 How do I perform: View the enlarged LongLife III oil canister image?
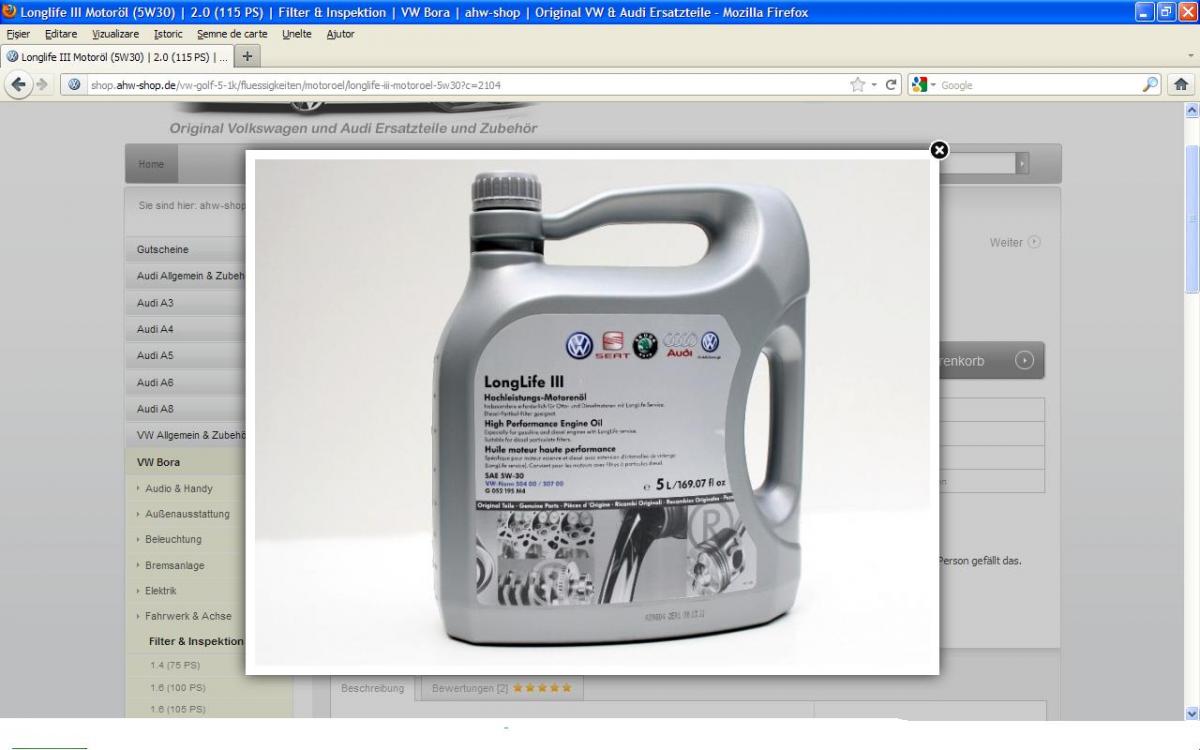[592, 412]
